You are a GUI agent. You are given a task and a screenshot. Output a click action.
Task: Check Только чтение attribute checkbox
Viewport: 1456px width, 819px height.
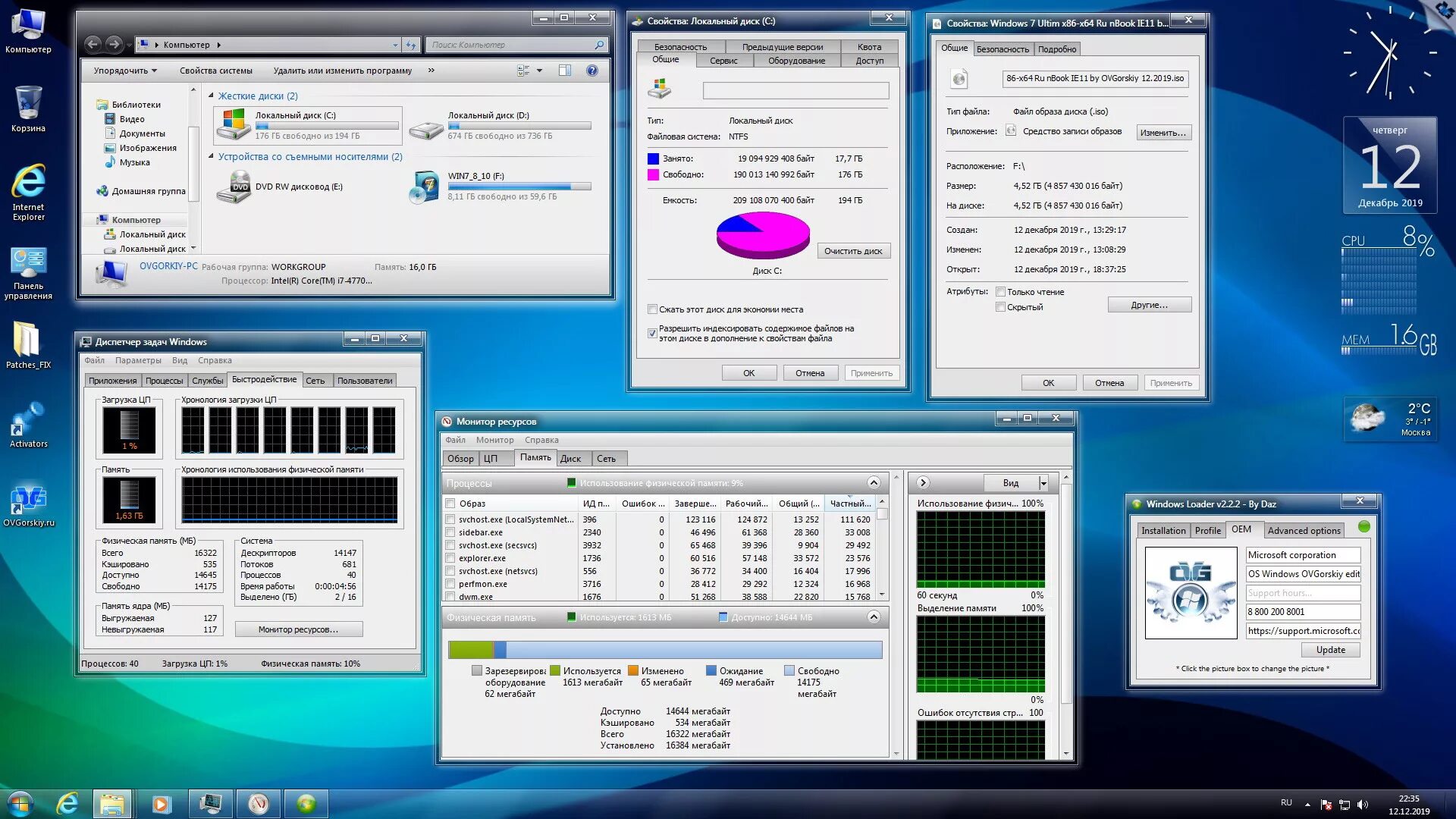pos(1000,292)
